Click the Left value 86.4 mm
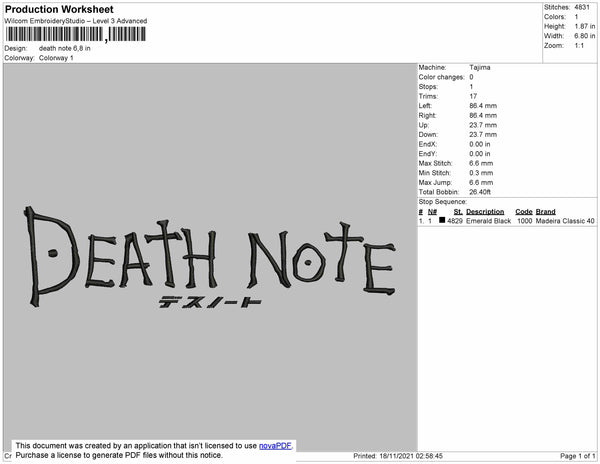 [483, 106]
